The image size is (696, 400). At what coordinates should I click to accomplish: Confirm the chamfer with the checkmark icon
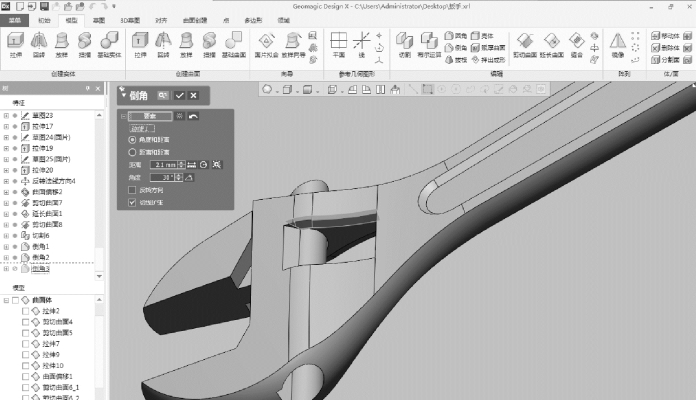pos(179,95)
